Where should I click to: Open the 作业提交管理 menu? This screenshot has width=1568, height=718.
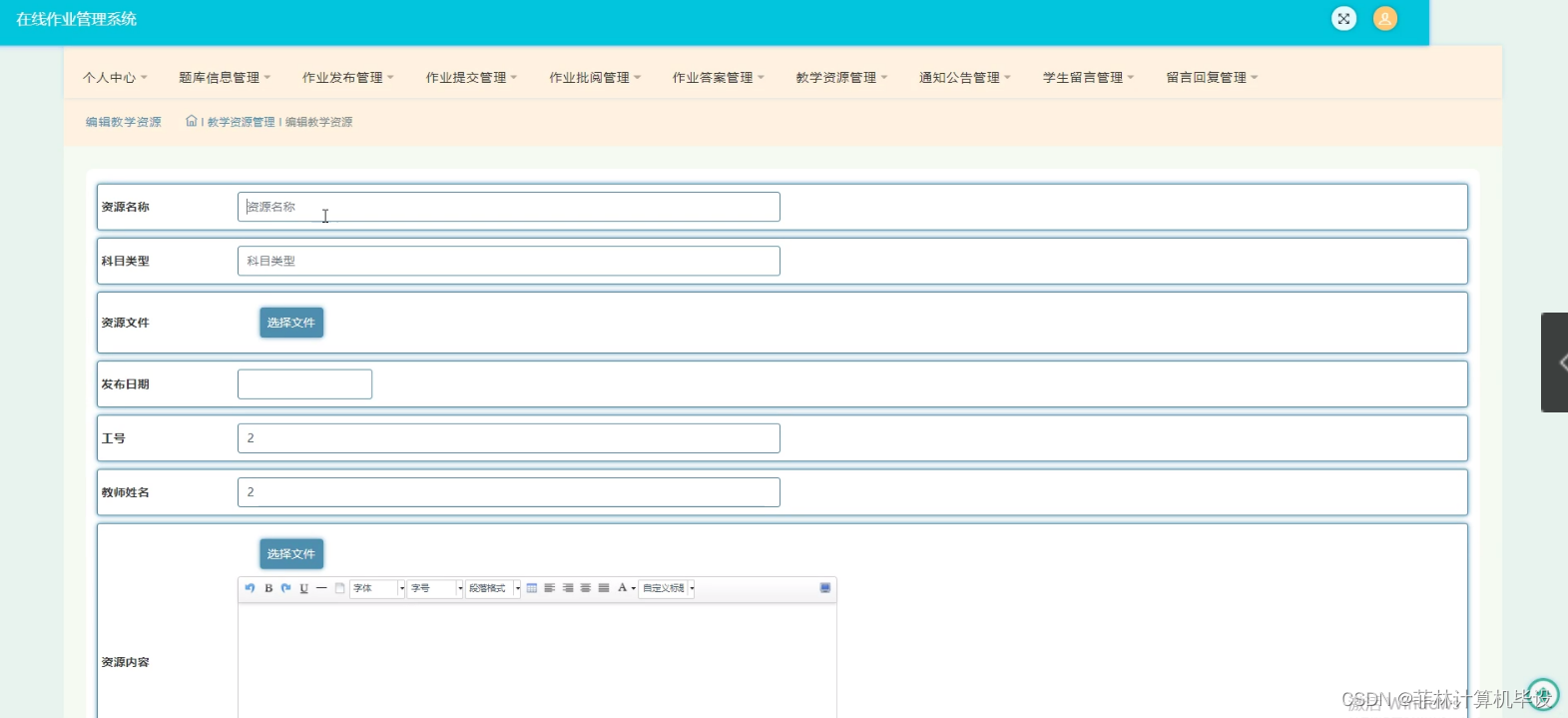pyautogui.click(x=472, y=77)
